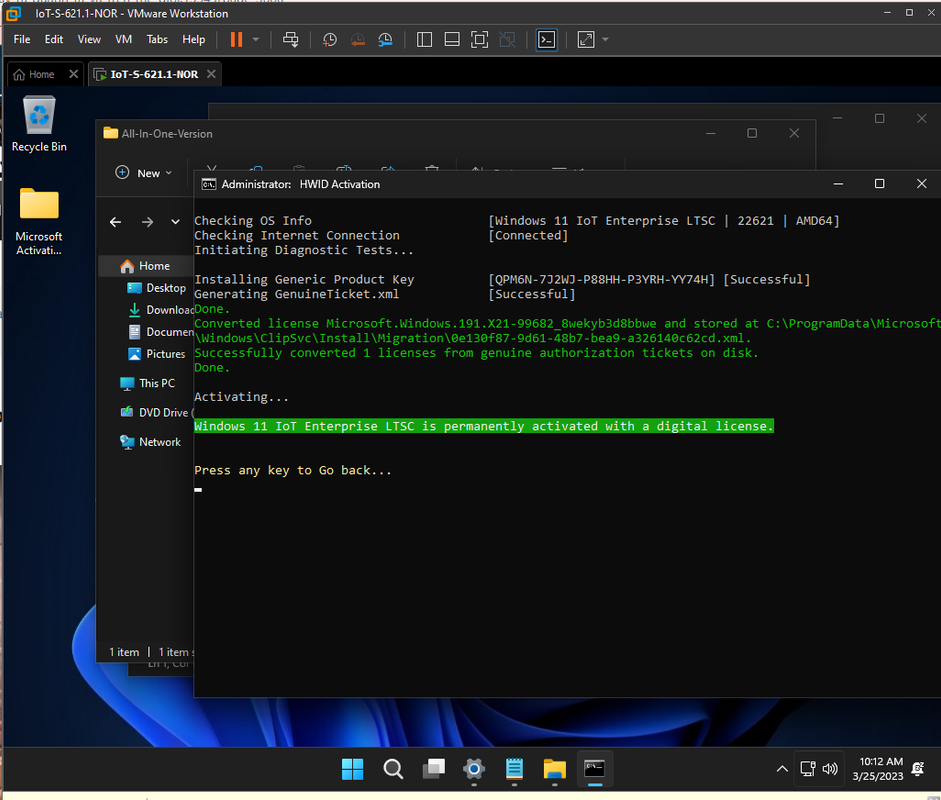The height and width of the screenshot is (800, 941).
Task: Open the Tabs menu
Action: point(157,39)
